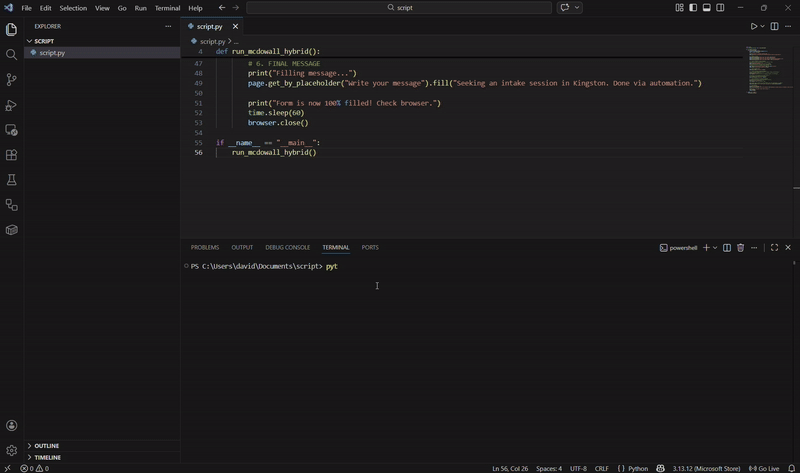
Task: Click the Run Python File play button
Action: (x=753, y=27)
